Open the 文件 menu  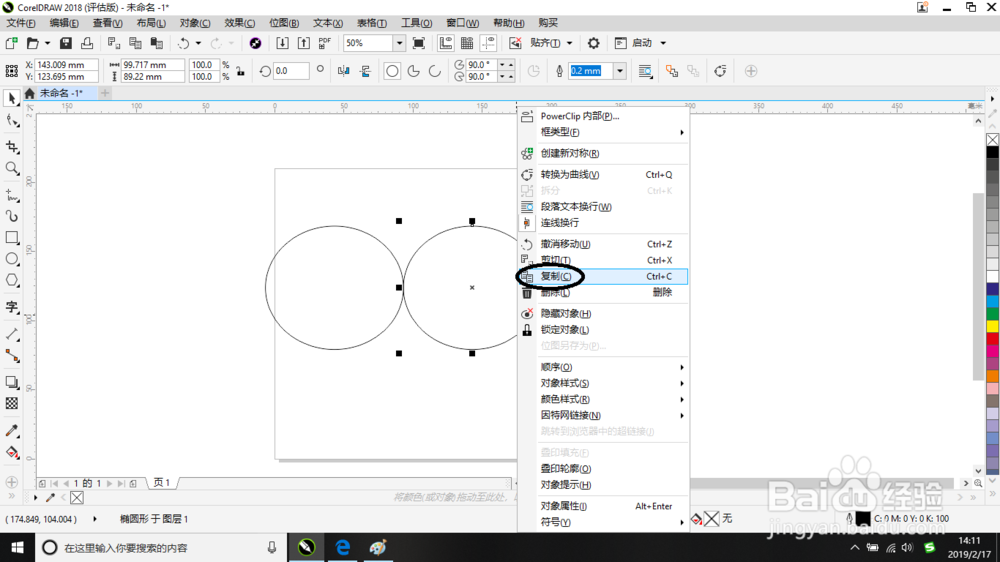21,23
